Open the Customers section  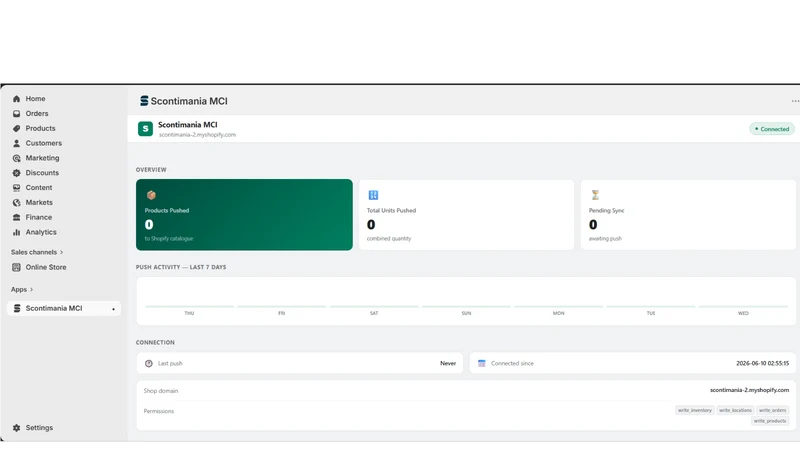click(43, 143)
